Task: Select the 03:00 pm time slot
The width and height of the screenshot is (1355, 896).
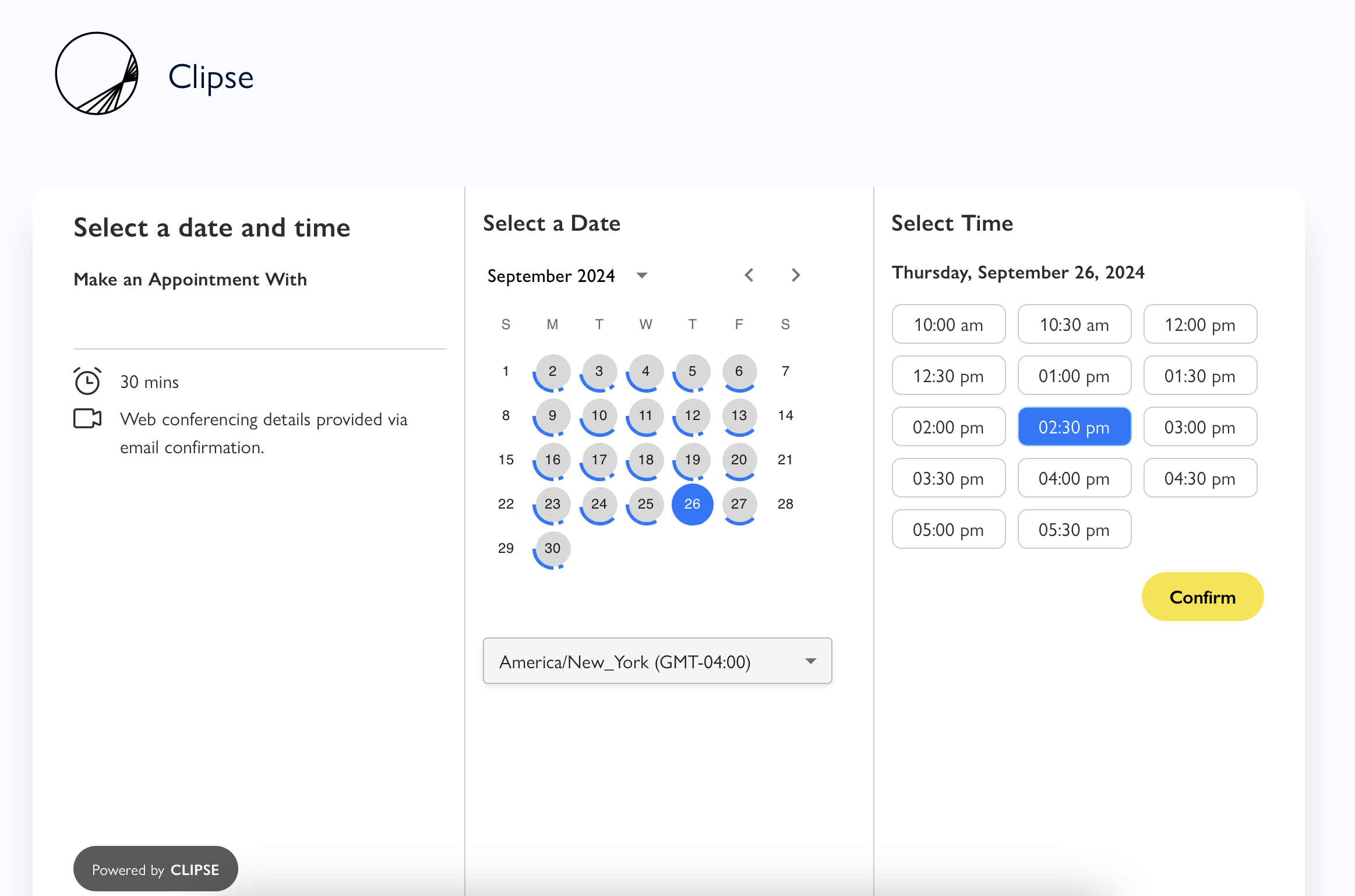Action: coord(1200,426)
